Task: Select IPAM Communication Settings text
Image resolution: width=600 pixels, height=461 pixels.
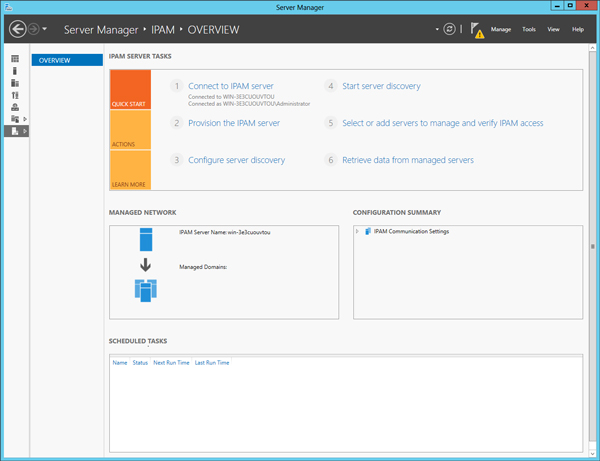Action: [411, 231]
